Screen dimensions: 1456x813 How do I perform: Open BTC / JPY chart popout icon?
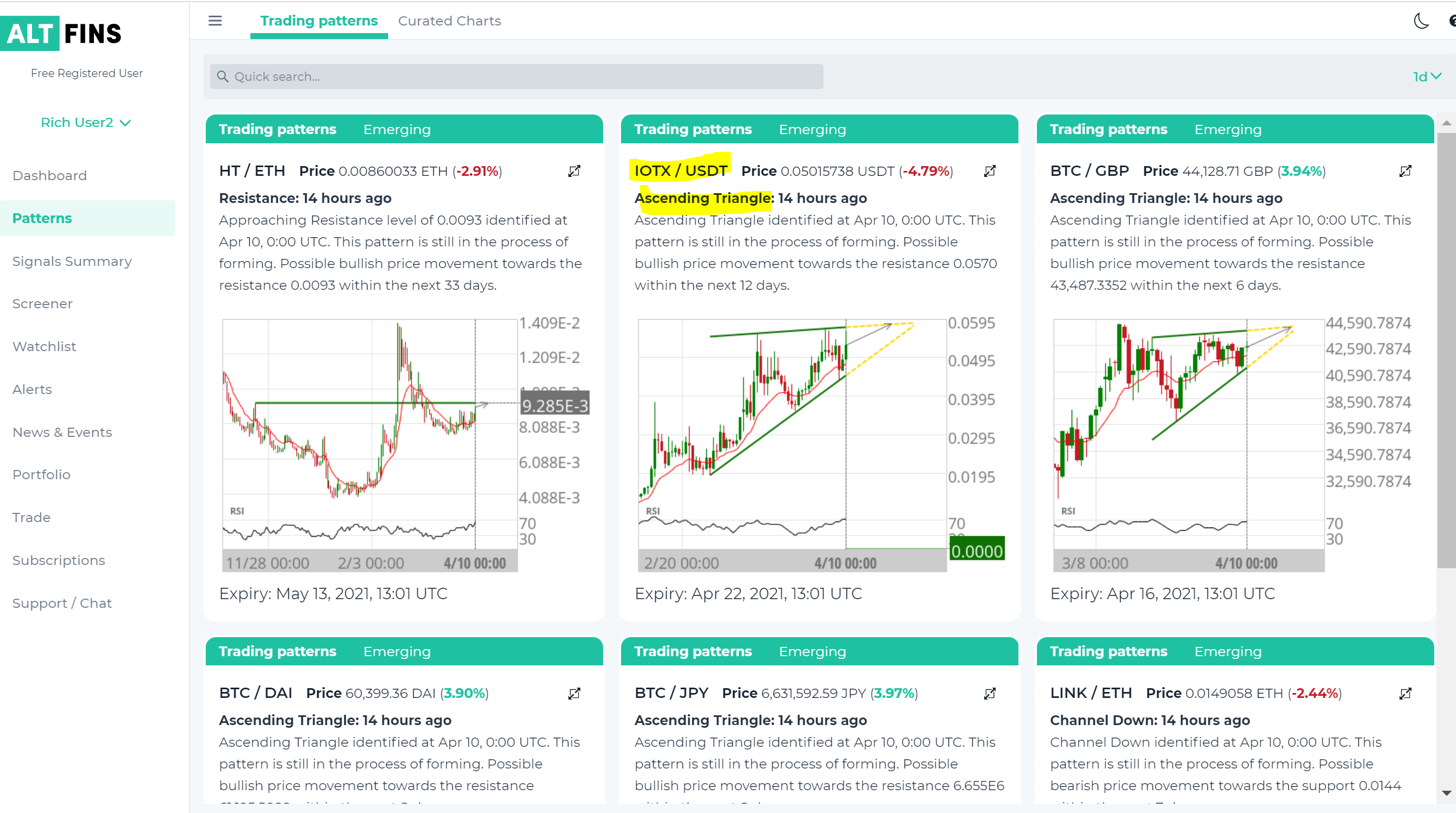pos(990,693)
